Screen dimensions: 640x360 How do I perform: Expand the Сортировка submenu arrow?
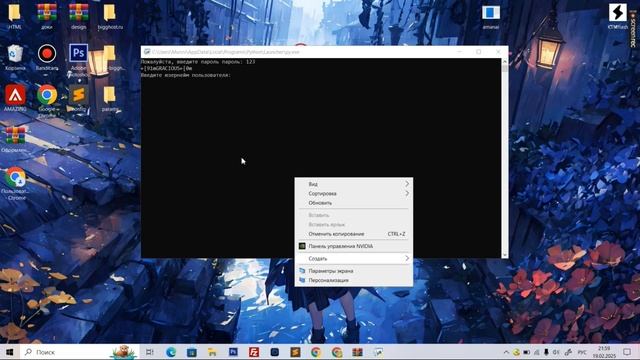tap(407, 193)
